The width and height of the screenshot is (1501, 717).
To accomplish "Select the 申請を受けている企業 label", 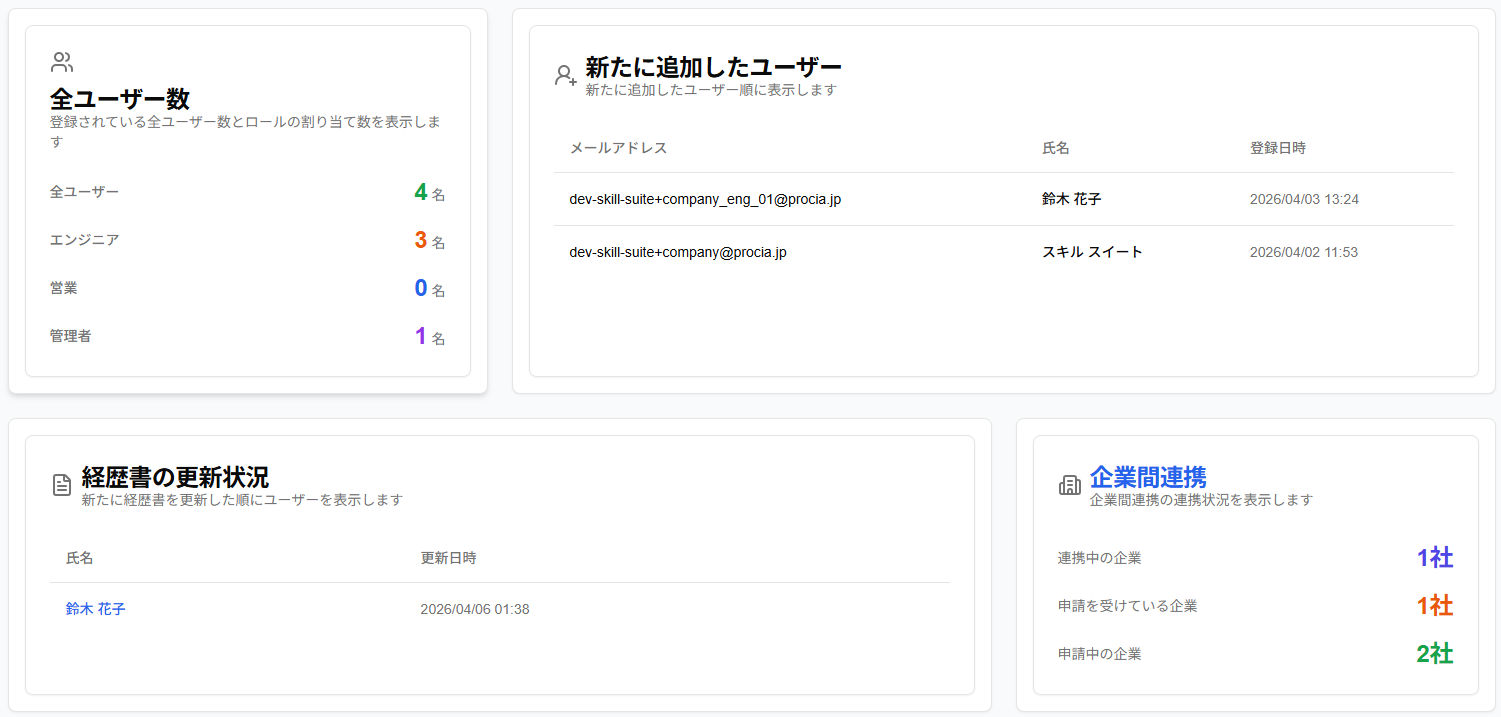I will (x=1128, y=606).
